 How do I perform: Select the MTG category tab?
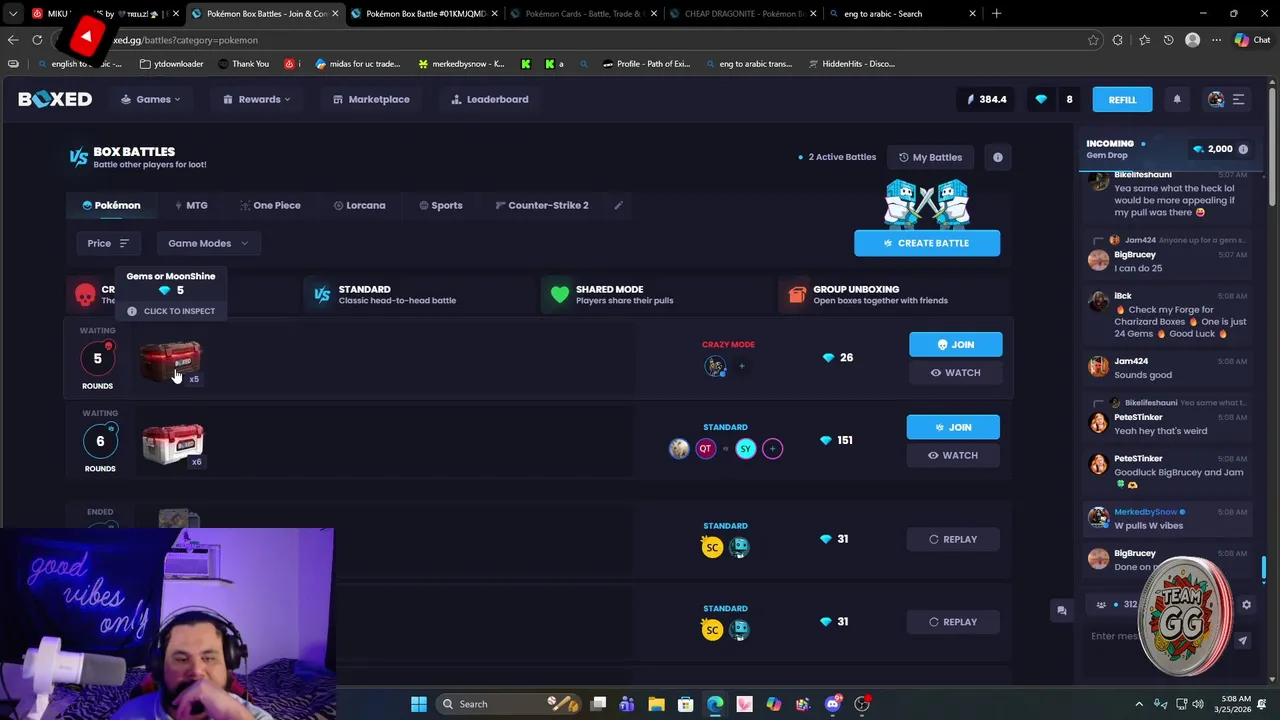tap(191, 205)
